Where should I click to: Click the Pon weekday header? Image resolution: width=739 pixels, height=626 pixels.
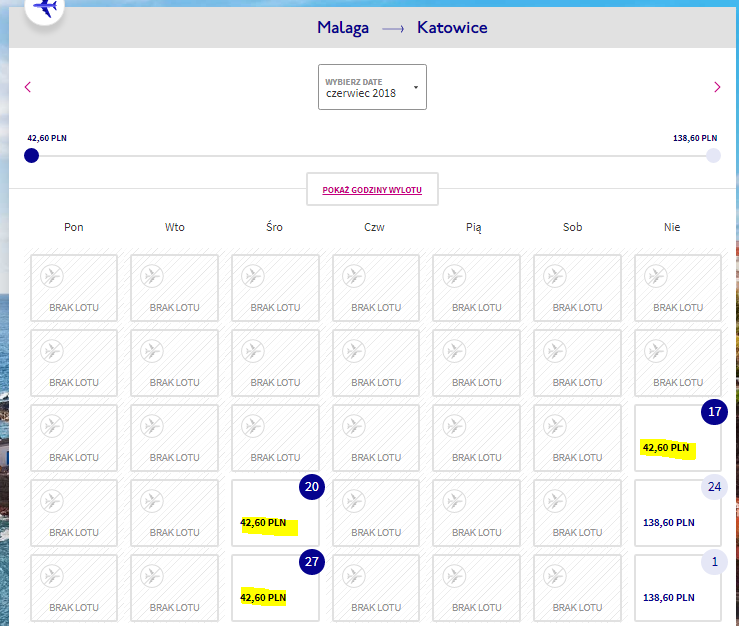coord(74,227)
